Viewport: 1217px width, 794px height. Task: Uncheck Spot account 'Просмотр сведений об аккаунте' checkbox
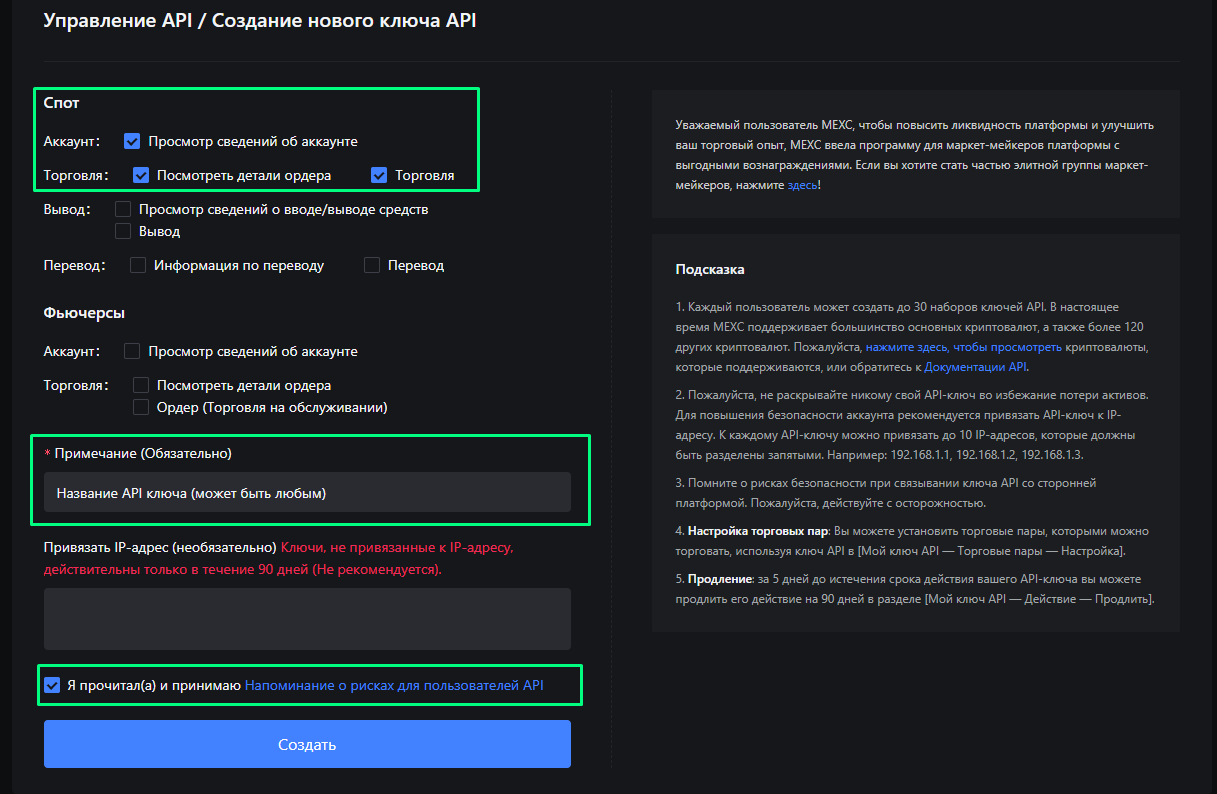point(132,141)
